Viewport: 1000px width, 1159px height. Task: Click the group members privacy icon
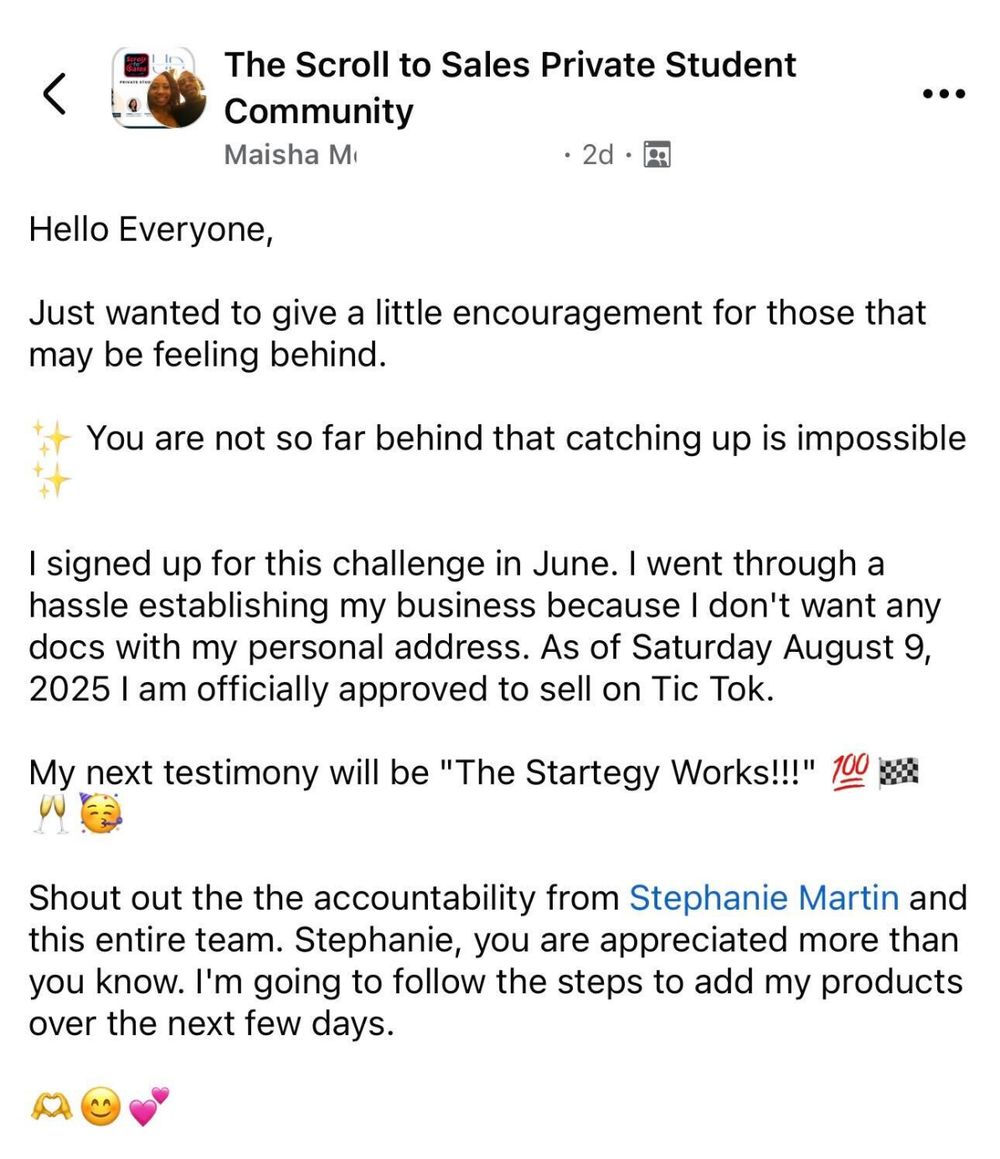point(657,155)
